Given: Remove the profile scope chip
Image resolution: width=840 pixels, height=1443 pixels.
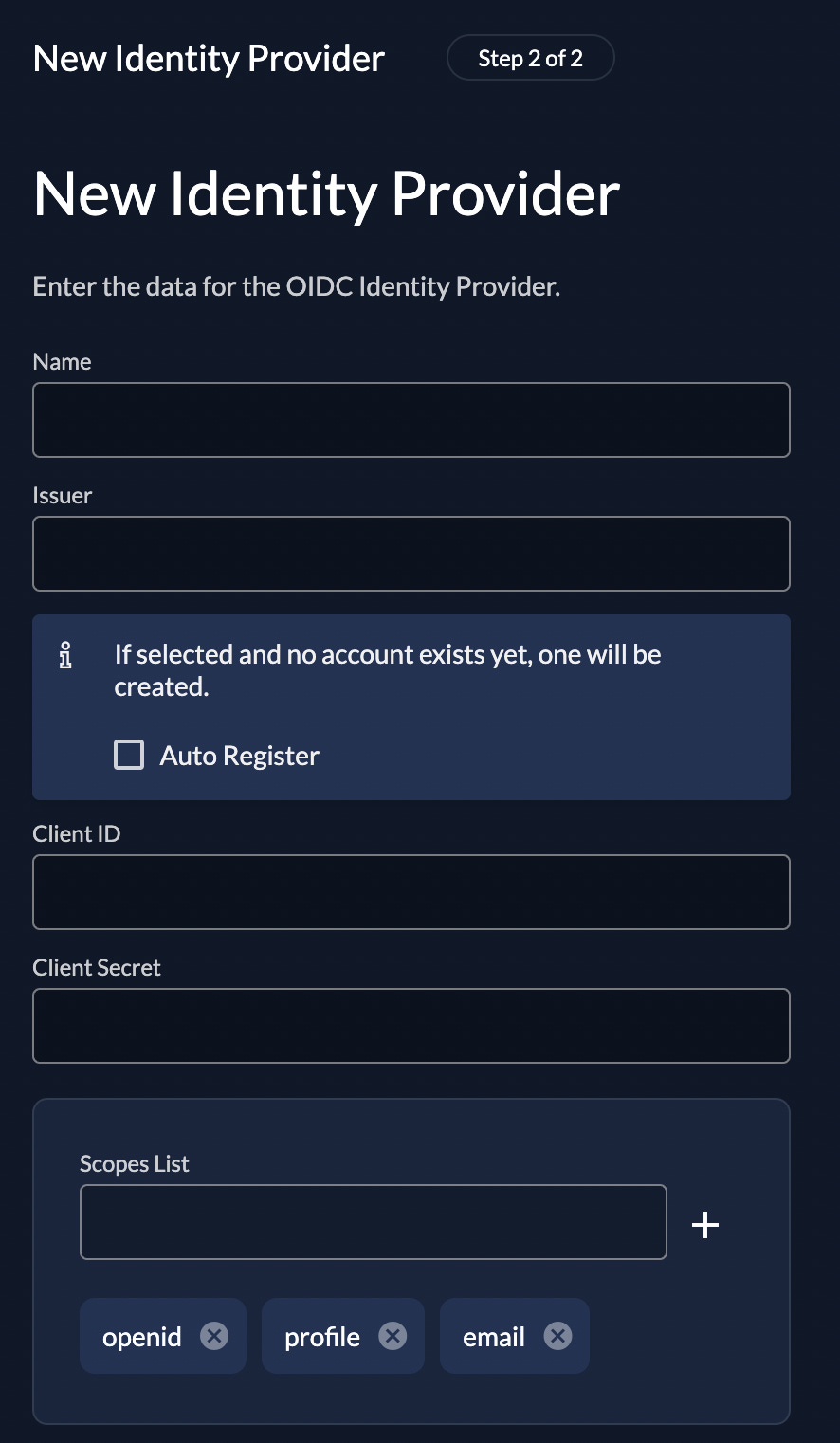Looking at the screenshot, I should coord(393,1336).
